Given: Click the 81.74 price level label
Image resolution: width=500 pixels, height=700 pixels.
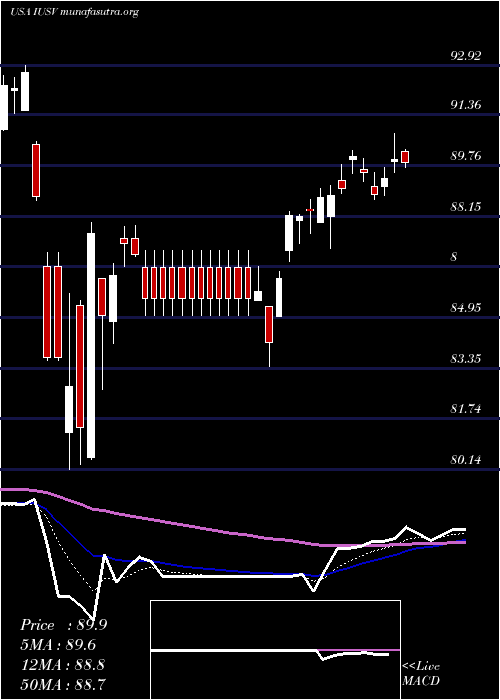Looking at the screenshot, I should click(x=466, y=408).
